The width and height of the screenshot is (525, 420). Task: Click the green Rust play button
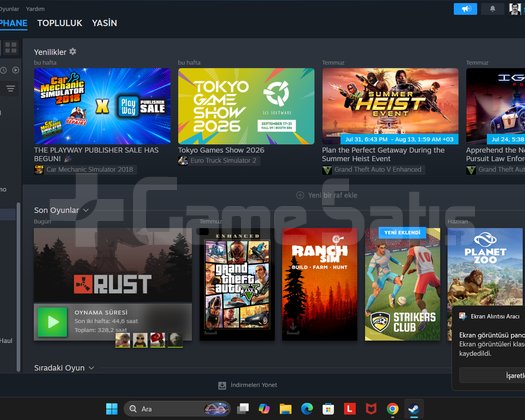coord(53,322)
